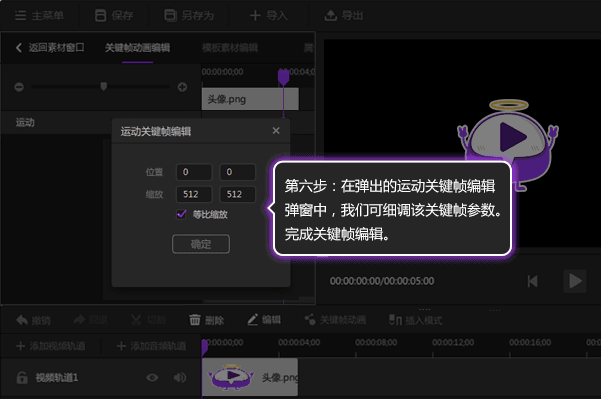Click the zoom-in plus icon

pyautogui.click(x=182, y=87)
